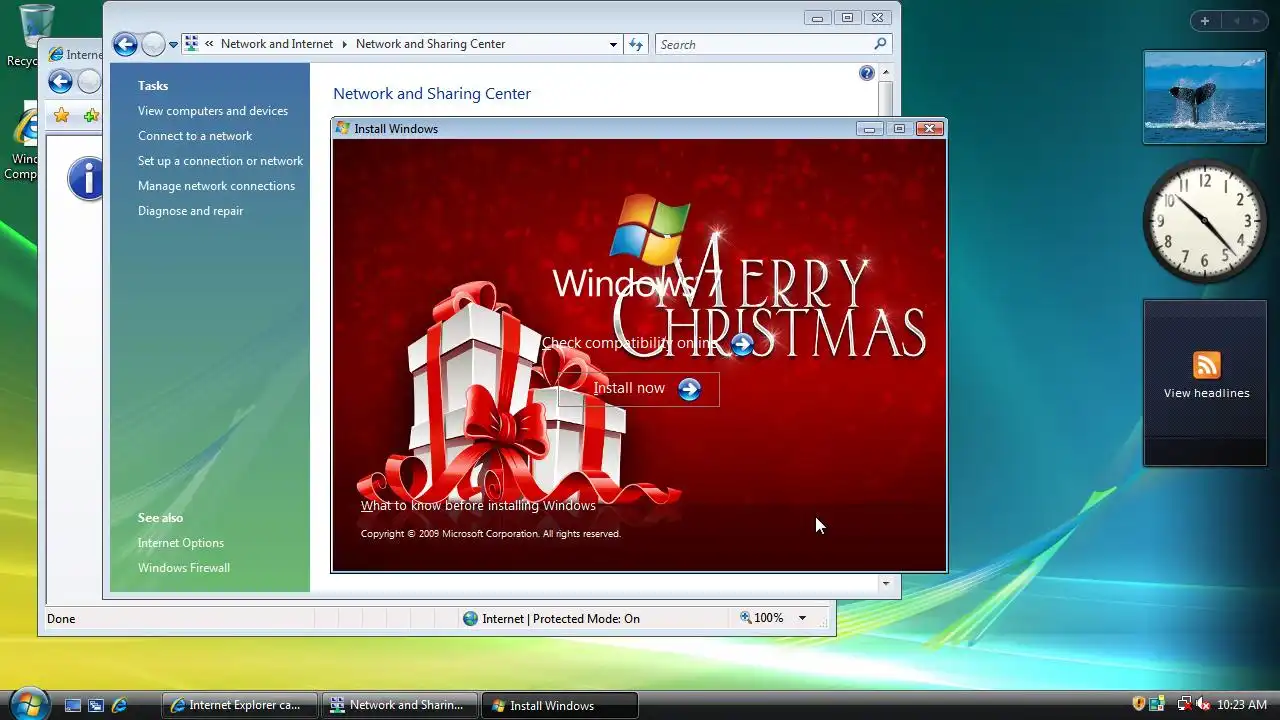Click the Internet Explorer title bar icon
1280x720 pixels.
(x=56, y=54)
